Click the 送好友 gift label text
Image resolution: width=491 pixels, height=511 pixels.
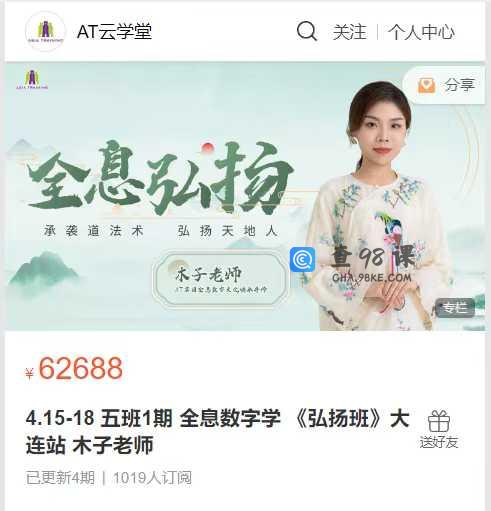439,442
